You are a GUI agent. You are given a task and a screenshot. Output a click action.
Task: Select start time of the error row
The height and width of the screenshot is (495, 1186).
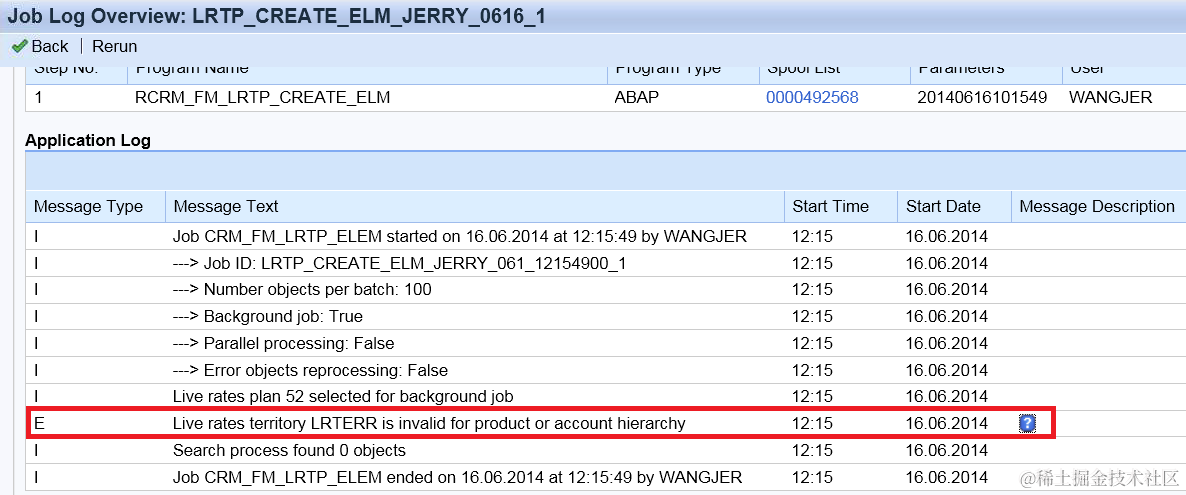tap(812, 424)
